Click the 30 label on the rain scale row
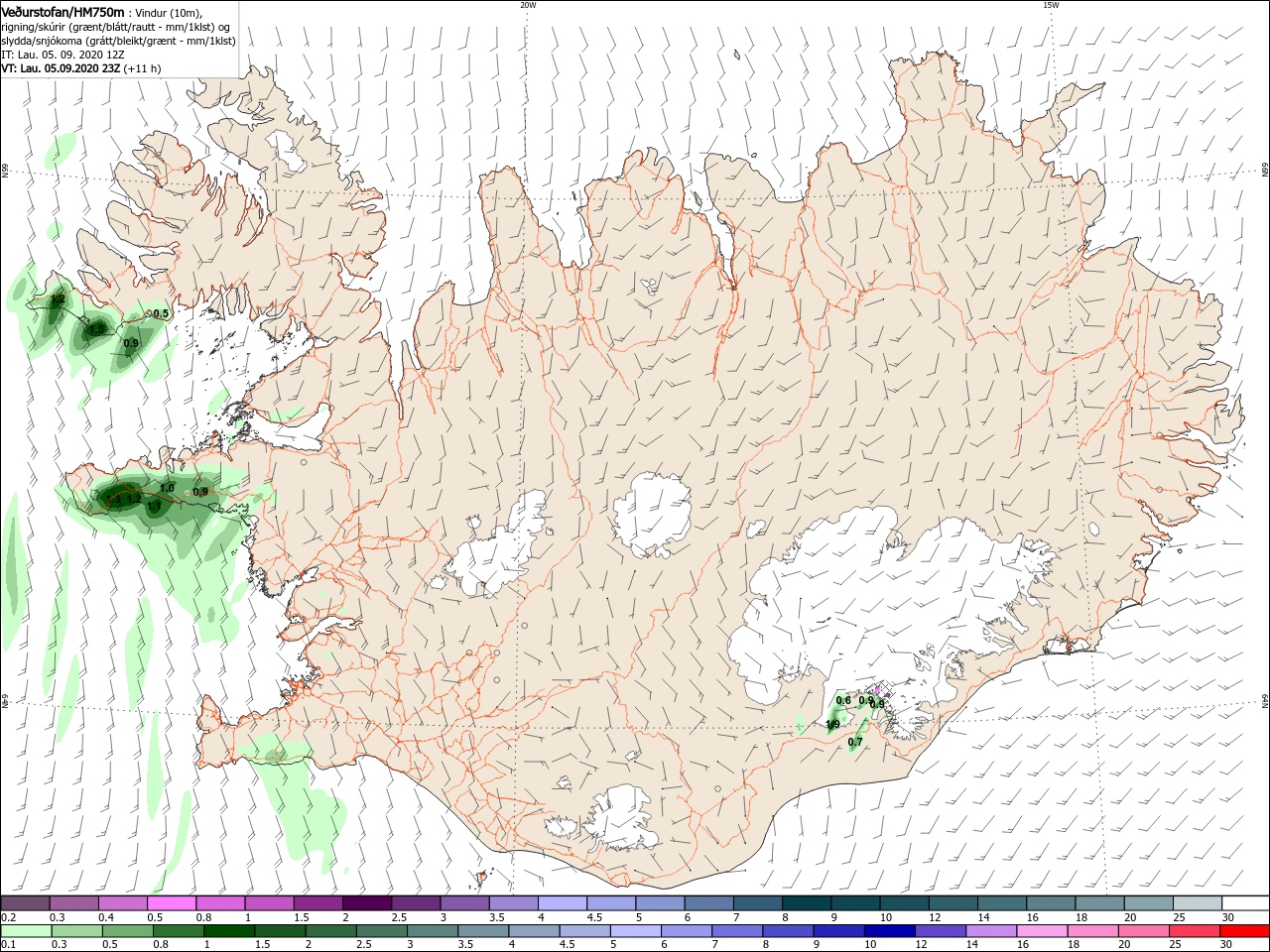The height and width of the screenshot is (952, 1270). (1227, 945)
